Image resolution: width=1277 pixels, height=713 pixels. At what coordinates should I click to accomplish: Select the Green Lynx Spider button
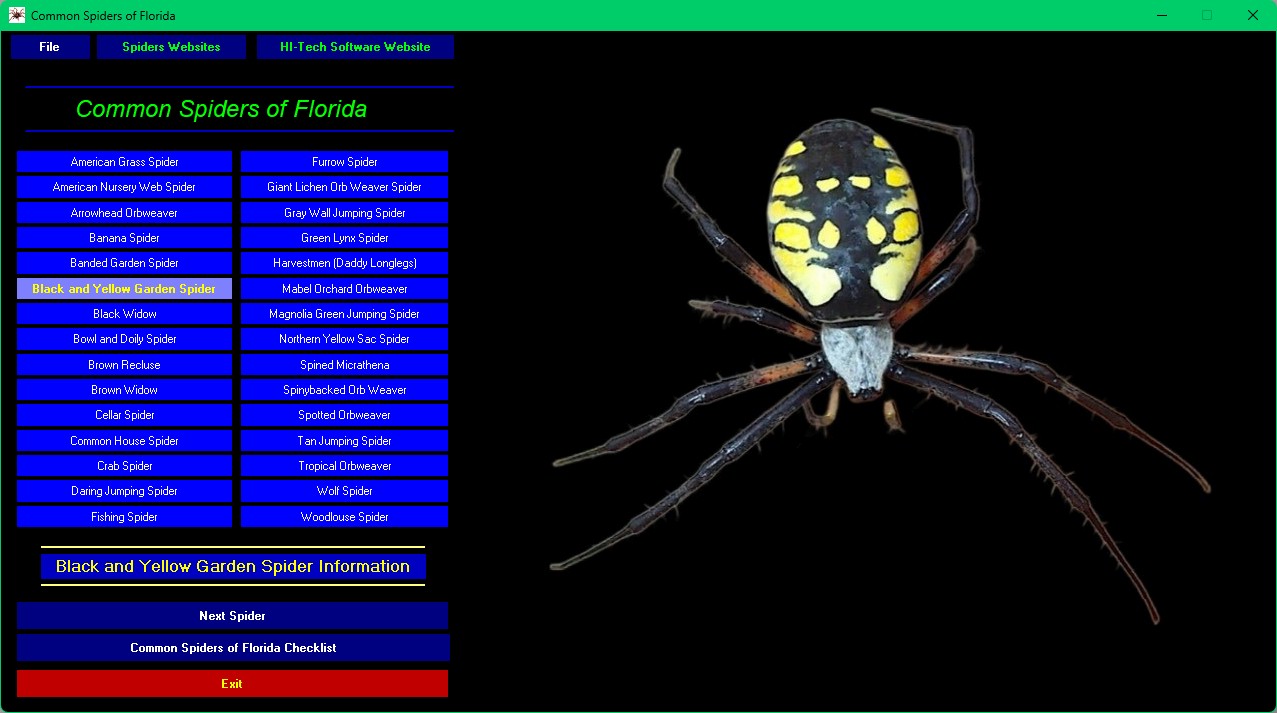pos(344,238)
